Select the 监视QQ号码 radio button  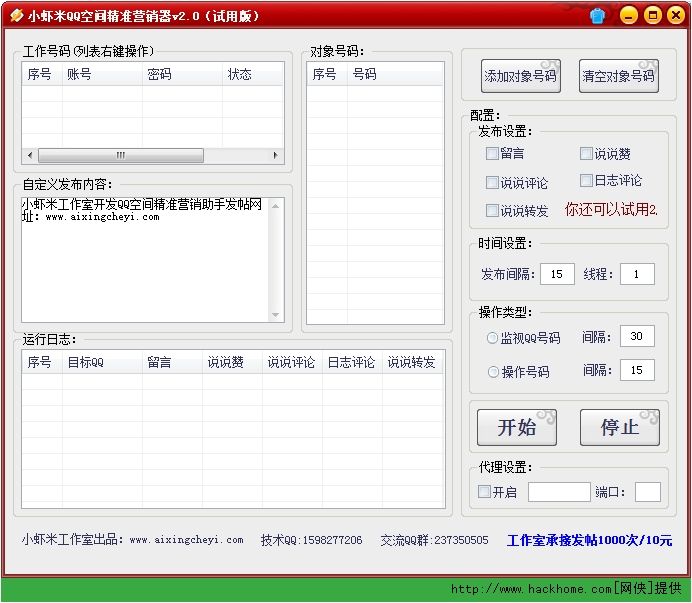coord(492,338)
